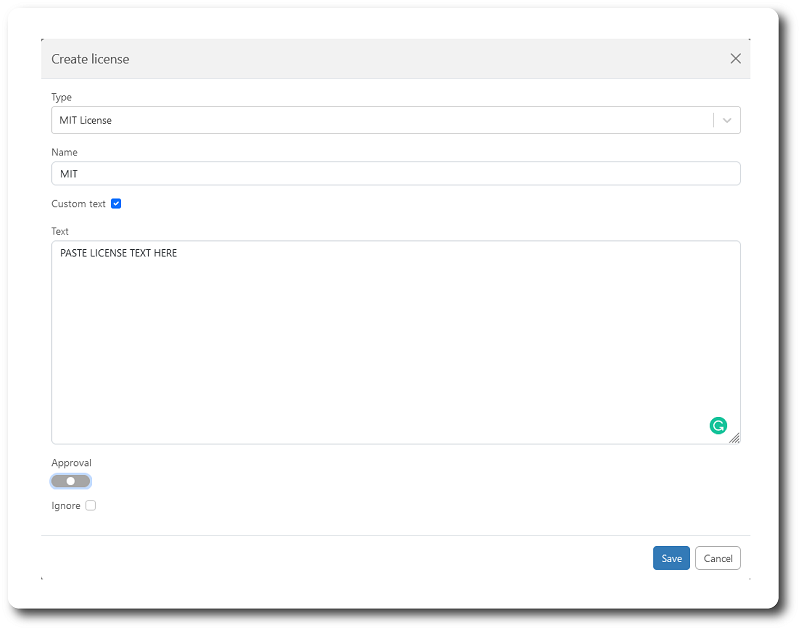Save the new license
The width and height of the screenshot is (800, 630).
point(671,558)
